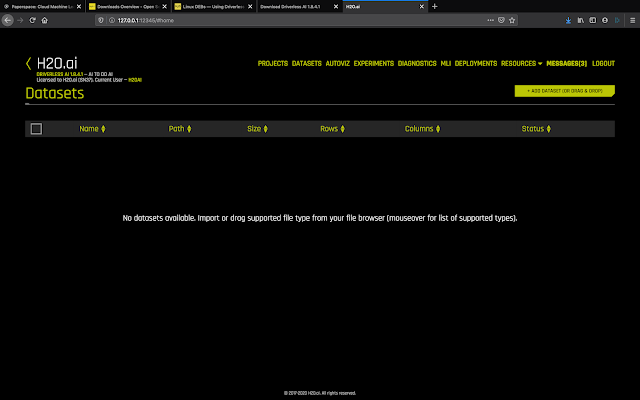640x400 pixels.
Task: Open the Projects menu item
Action: point(273,64)
